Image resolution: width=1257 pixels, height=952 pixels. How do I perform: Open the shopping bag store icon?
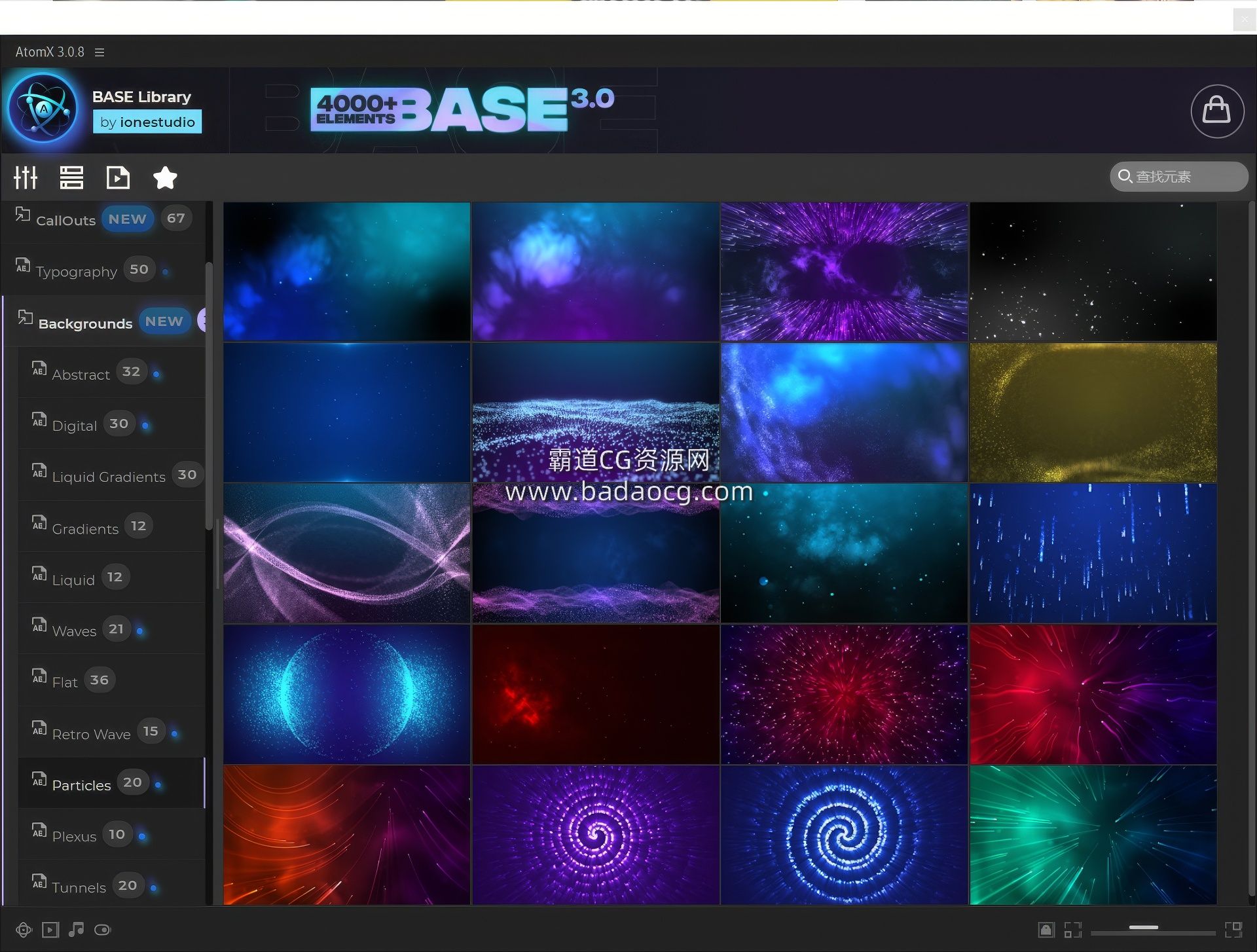(1217, 111)
